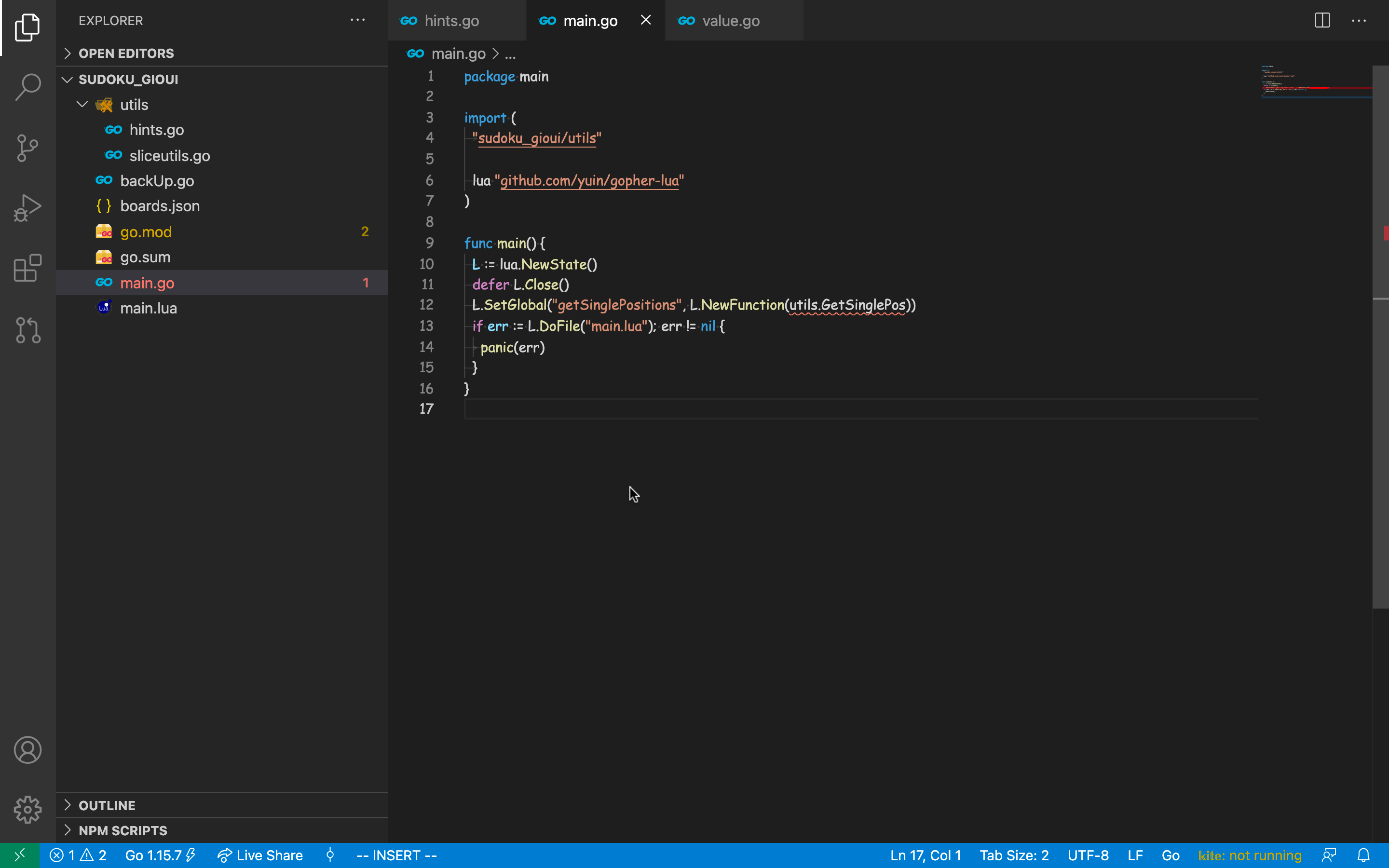Select the Go language mode
This screenshot has width=1389, height=868.
(1171, 855)
